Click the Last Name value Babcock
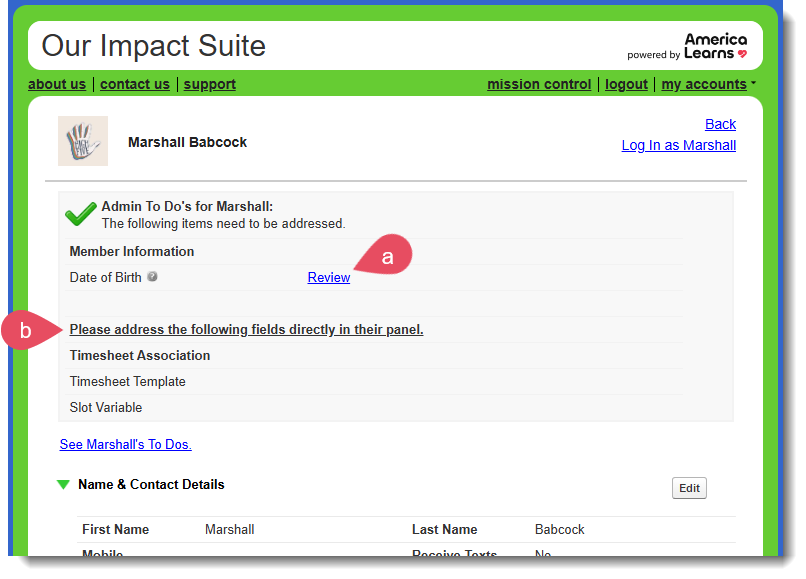This screenshot has height=579, width=806. click(560, 530)
